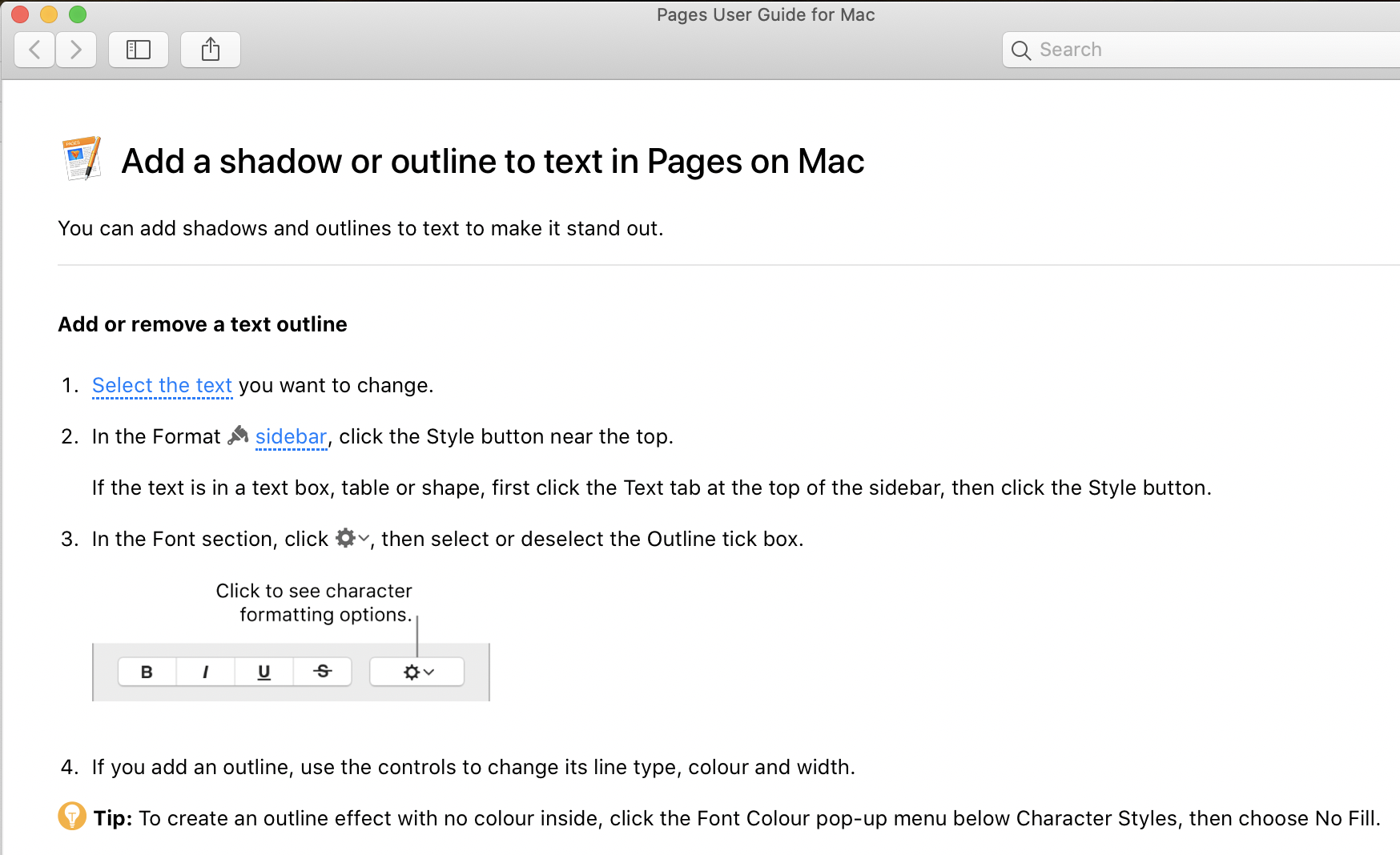This screenshot has height=855, width=1400.
Task: Open the "sidebar" glossary link
Action: 291,436
